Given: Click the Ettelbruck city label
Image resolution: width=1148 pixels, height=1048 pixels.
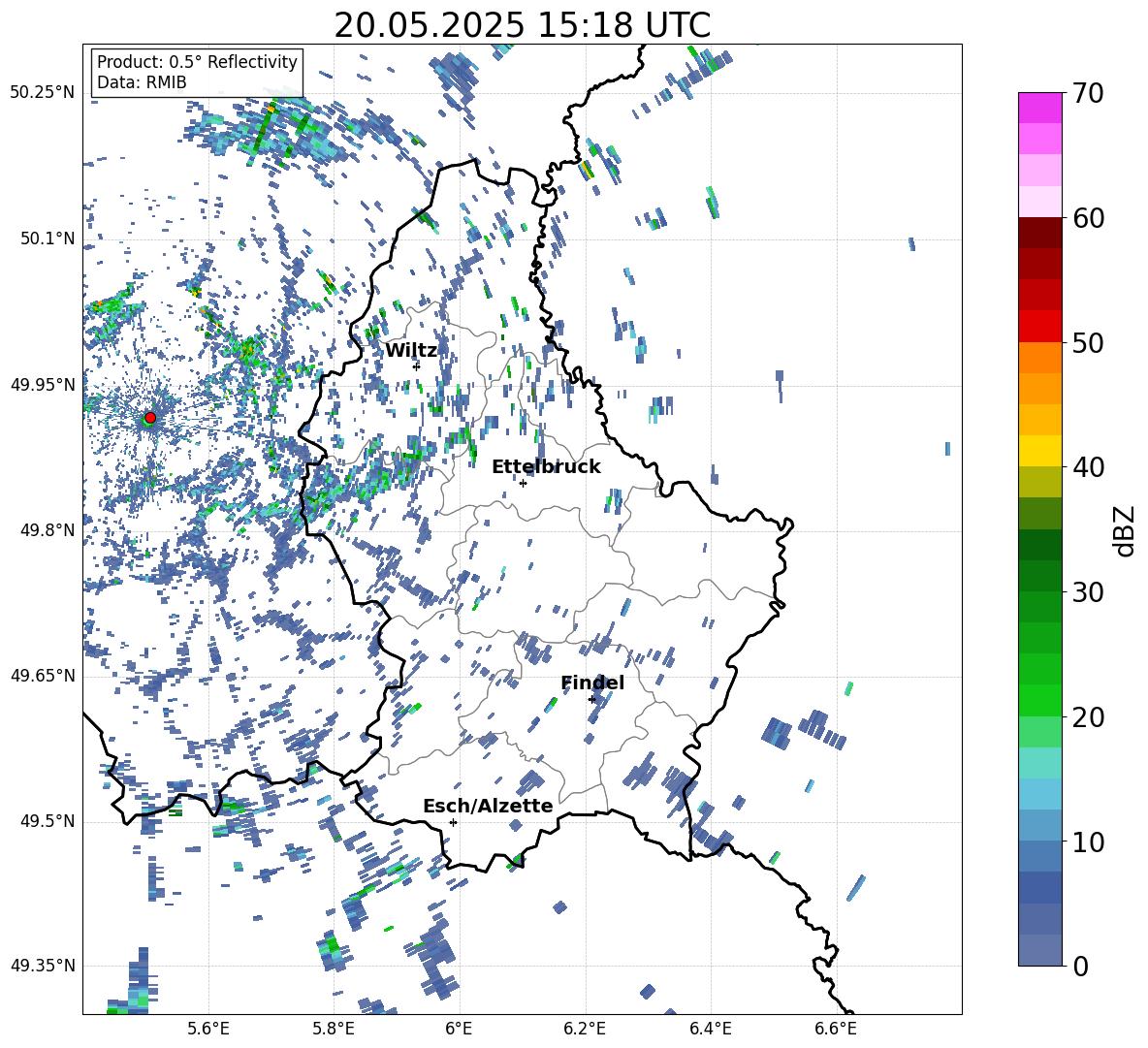Looking at the screenshot, I should tap(546, 467).
